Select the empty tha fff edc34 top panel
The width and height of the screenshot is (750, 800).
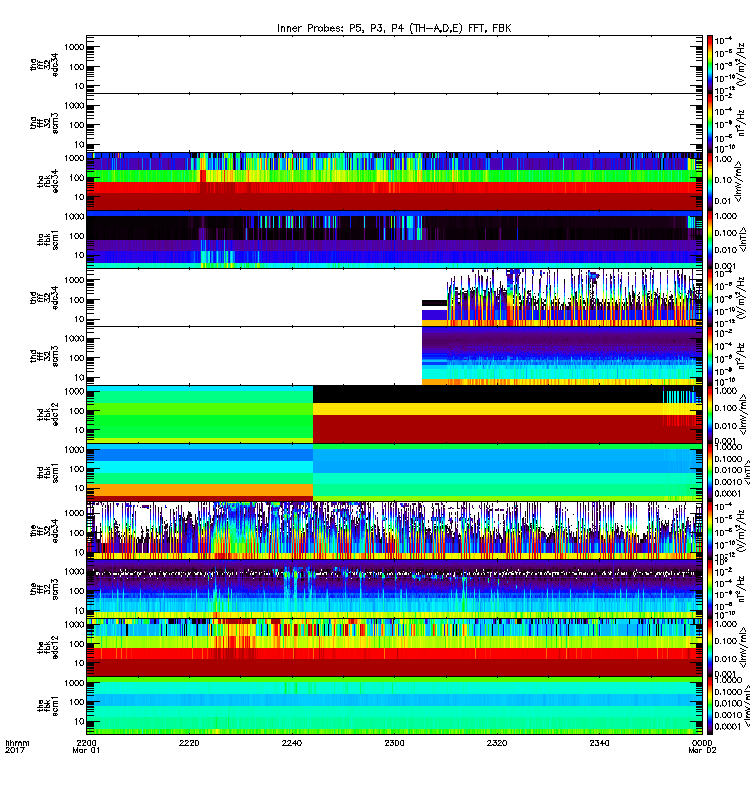[x=394, y=64]
